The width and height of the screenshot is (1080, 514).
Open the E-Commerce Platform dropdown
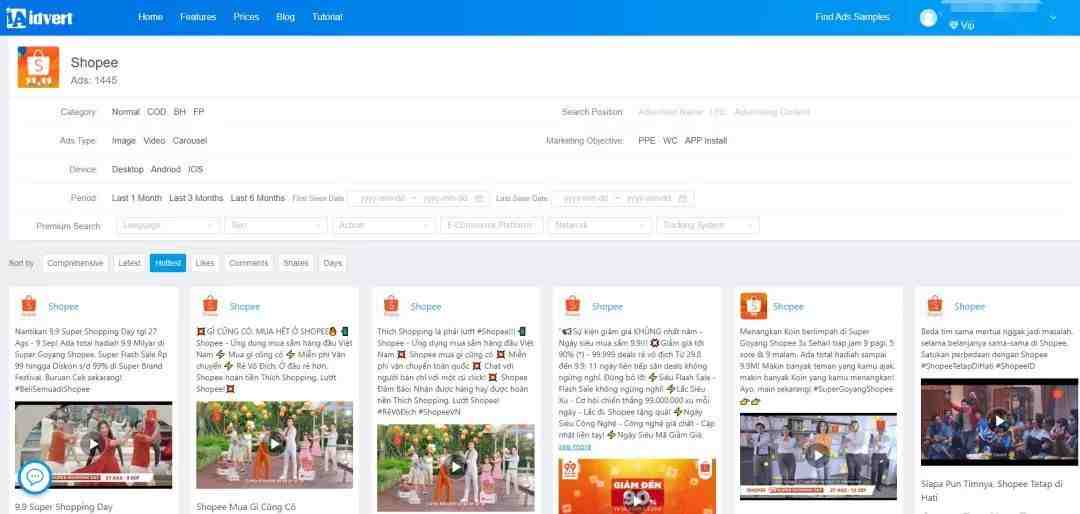[x=492, y=225]
